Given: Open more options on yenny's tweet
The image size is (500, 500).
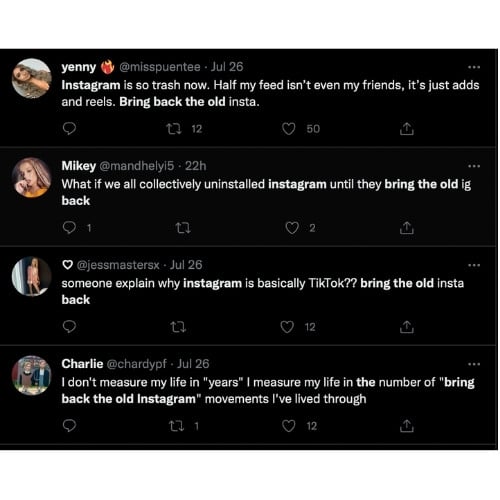Looking at the screenshot, I should point(474,67).
